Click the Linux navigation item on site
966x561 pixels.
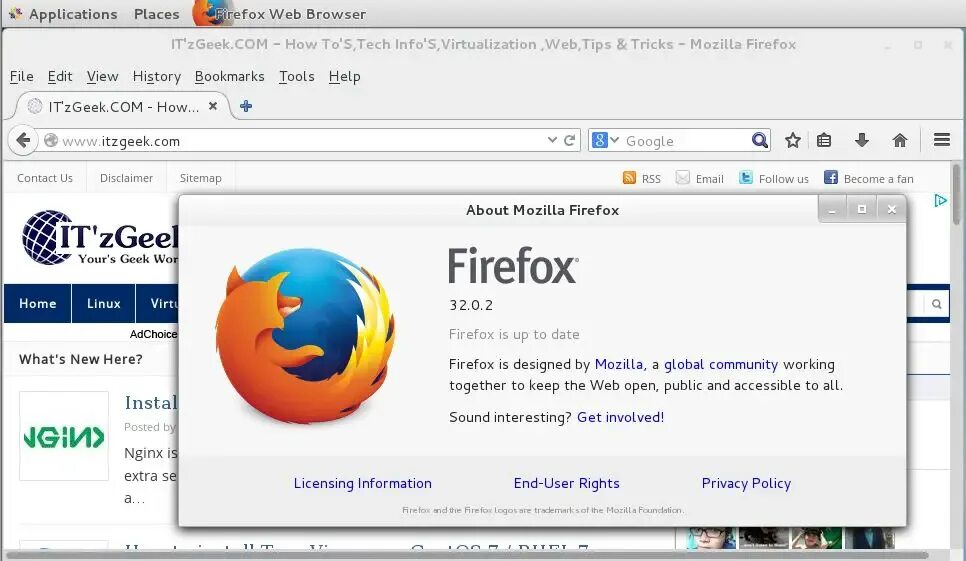pos(104,303)
